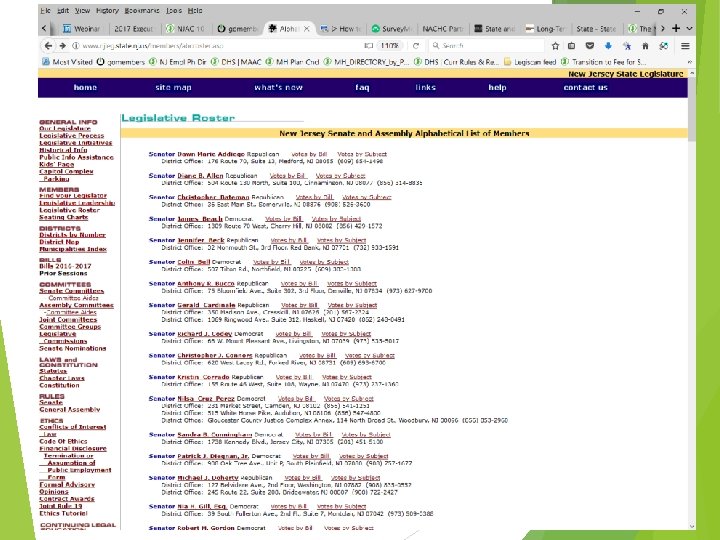Open Seating Charts sidebar link
The height and width of the screenshot is (540, 720).
[63, 217]
